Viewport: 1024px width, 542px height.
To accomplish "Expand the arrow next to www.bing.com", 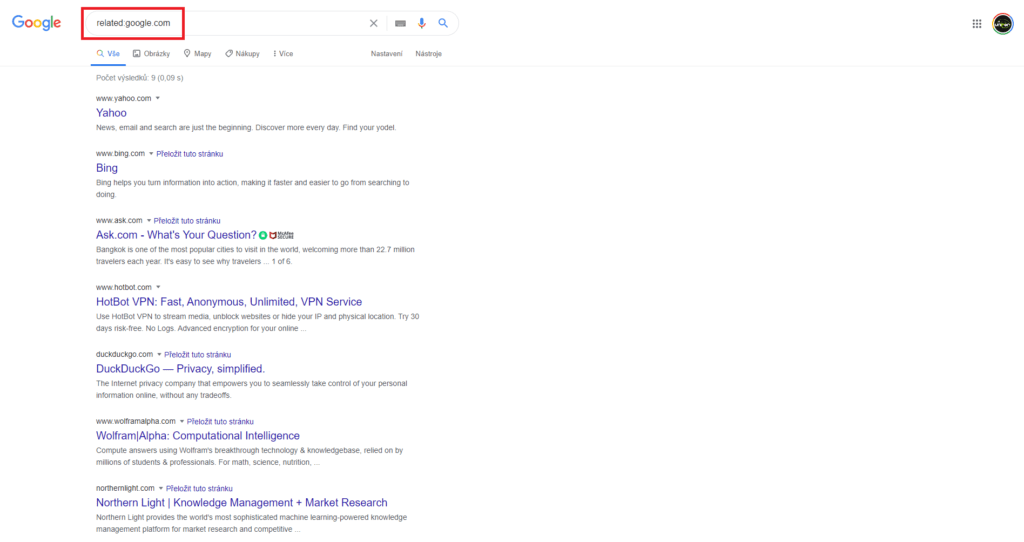I will coord(152,154).
